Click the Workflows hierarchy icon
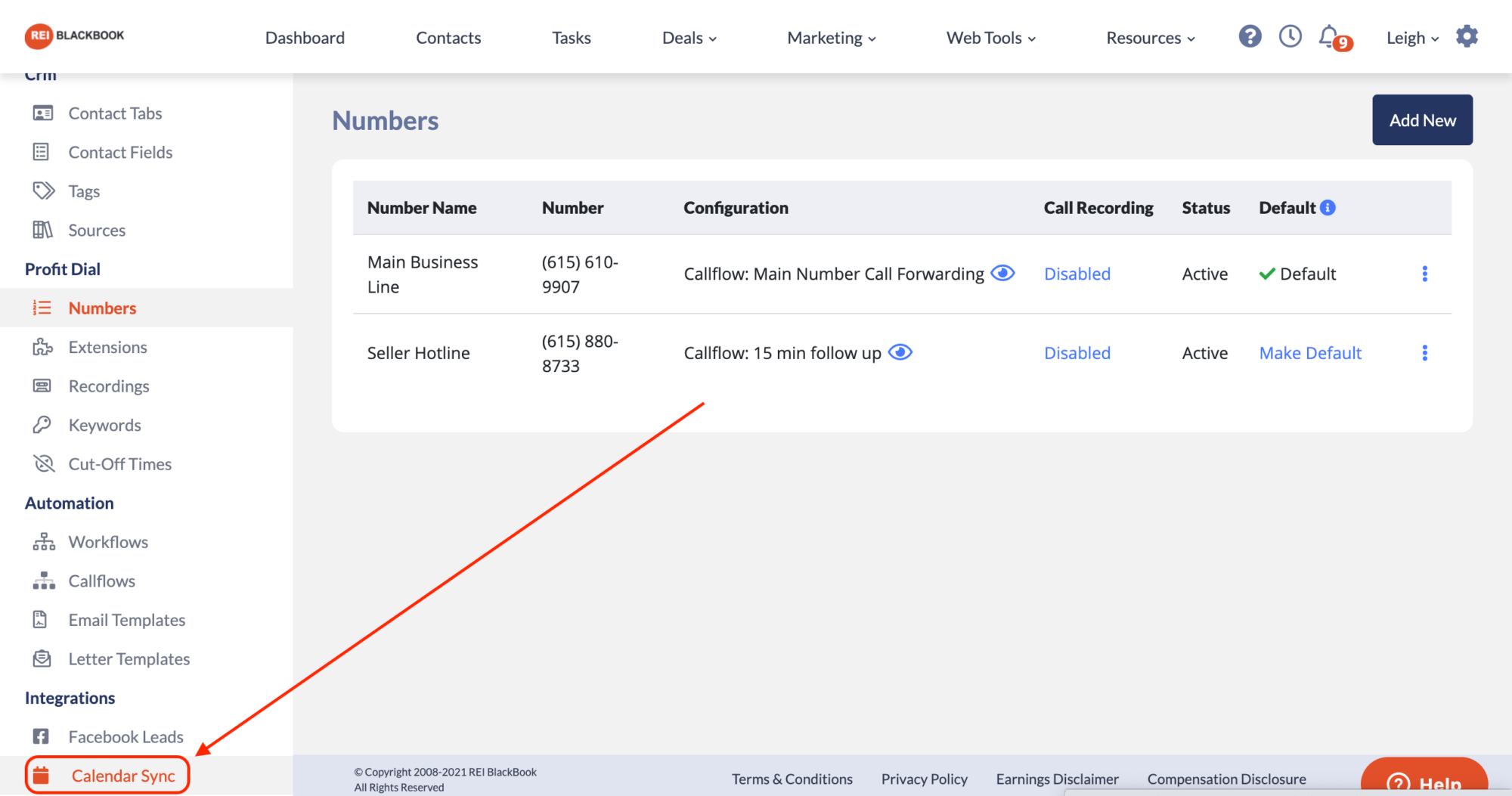The image size is (1512, 796). point(44,541)
